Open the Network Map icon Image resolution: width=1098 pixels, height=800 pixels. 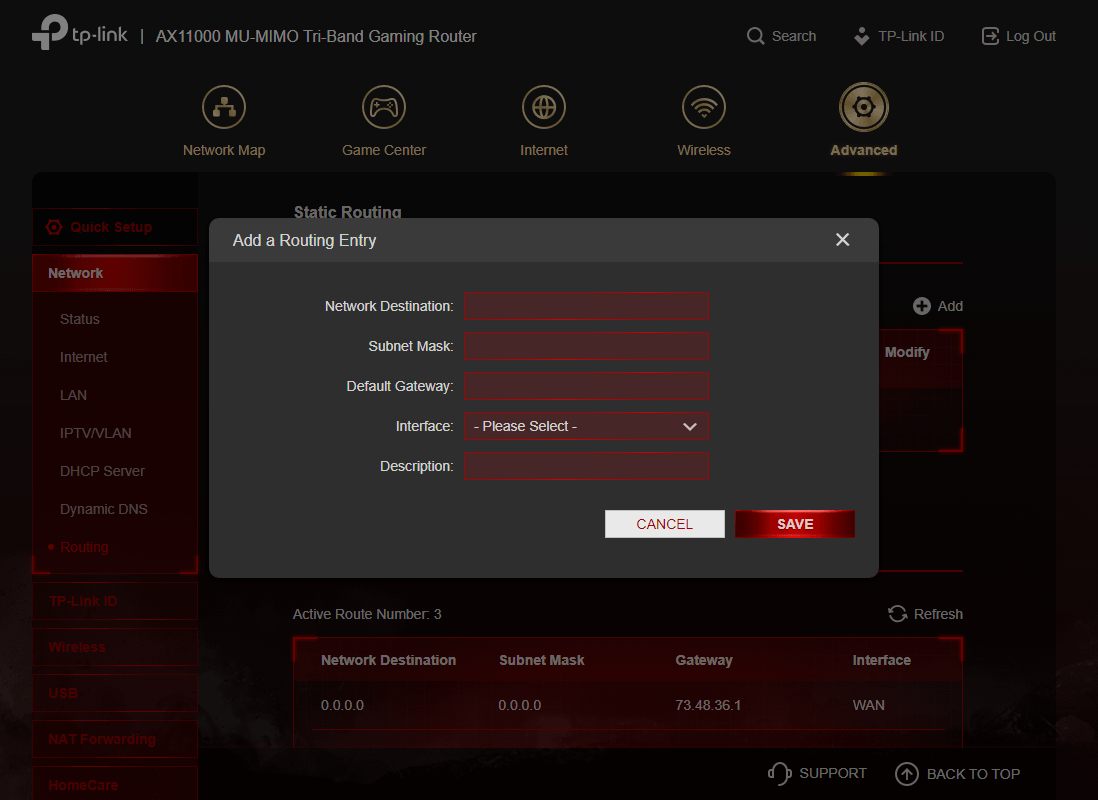224,107
